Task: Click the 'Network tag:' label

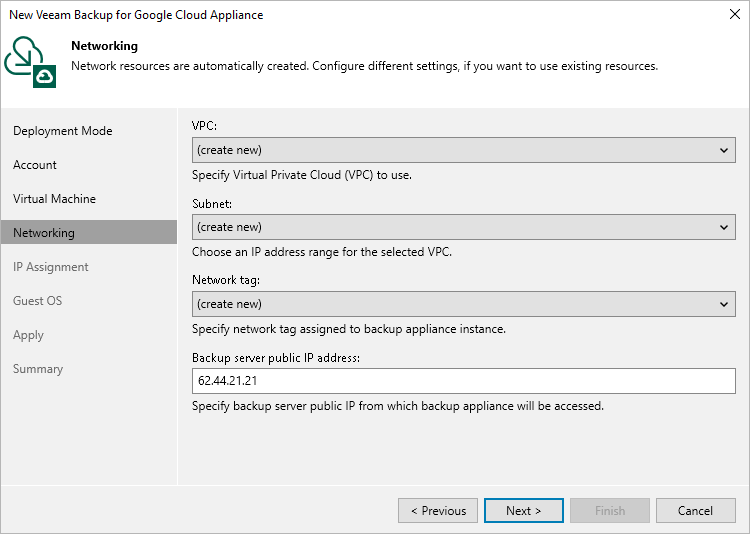Action: (226, 280)
